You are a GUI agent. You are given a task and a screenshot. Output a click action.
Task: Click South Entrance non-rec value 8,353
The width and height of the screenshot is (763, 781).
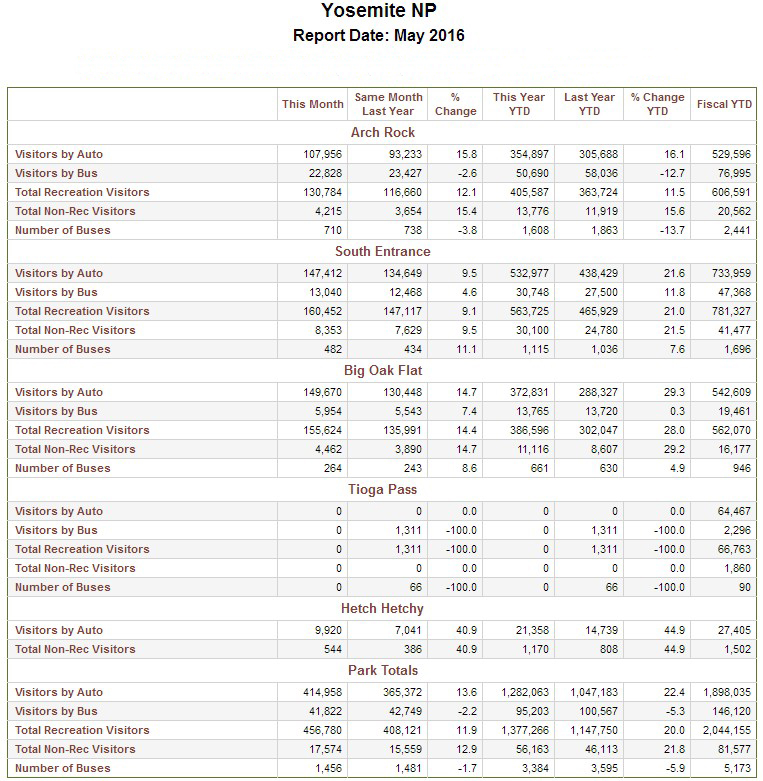click(x=328, y=330)
